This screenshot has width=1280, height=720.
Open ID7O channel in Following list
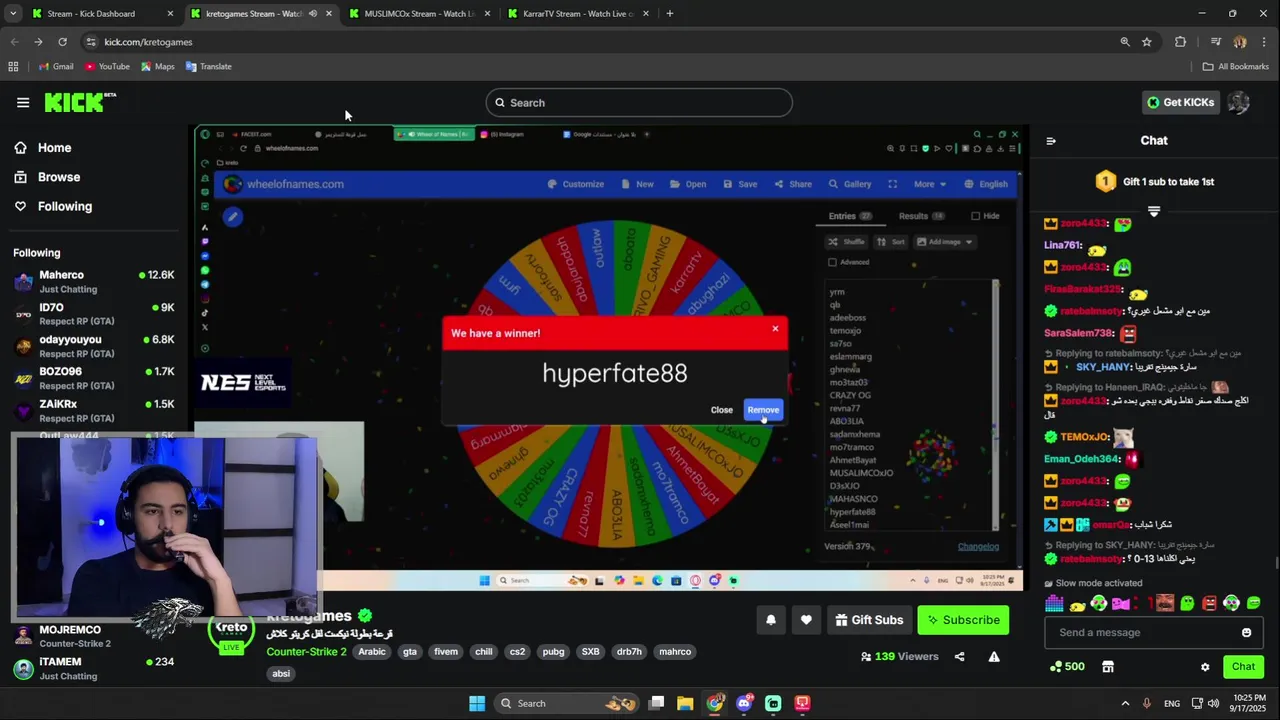pos(94,314)
